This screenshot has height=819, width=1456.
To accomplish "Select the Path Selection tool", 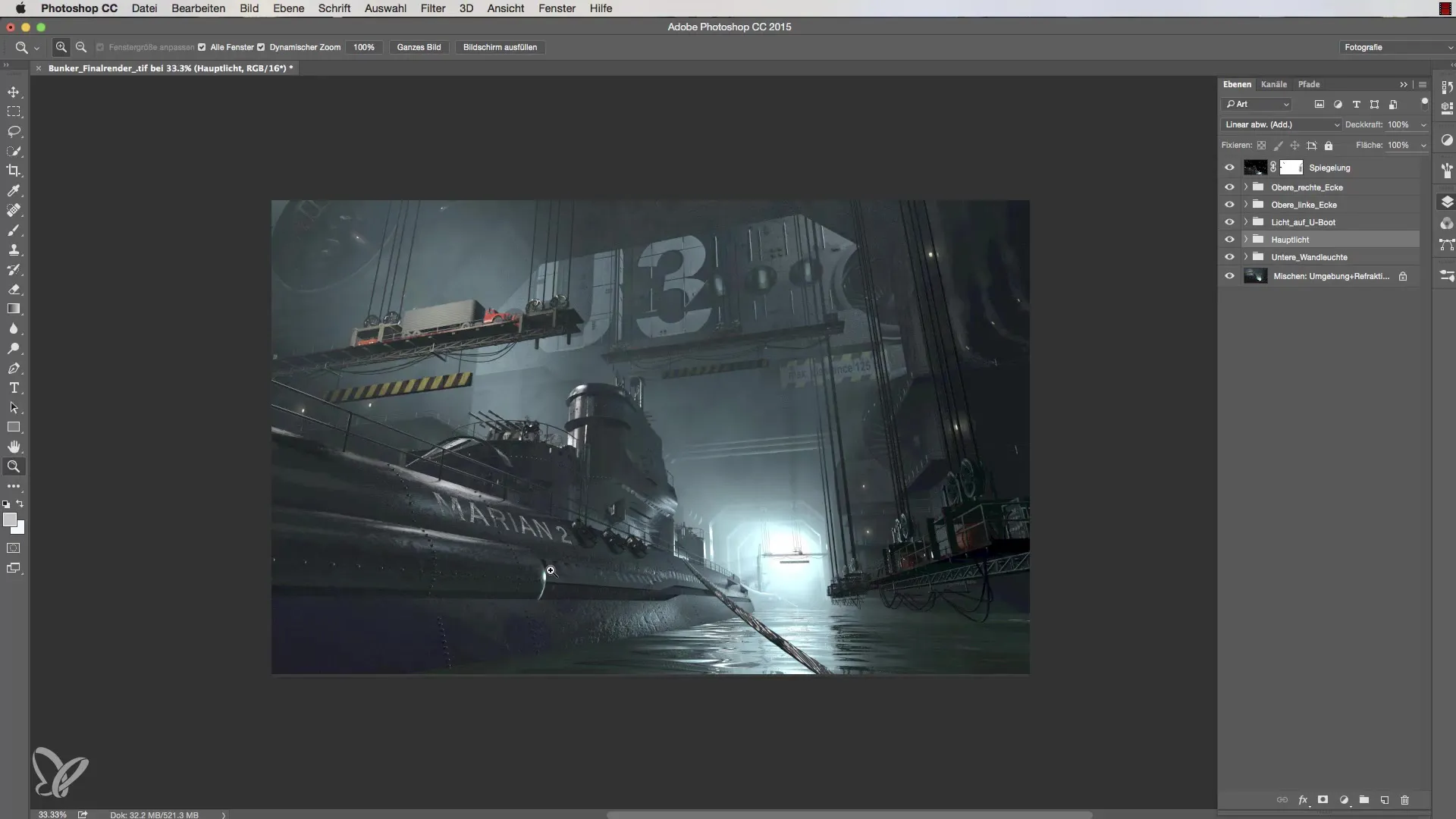I will (14, 407).
